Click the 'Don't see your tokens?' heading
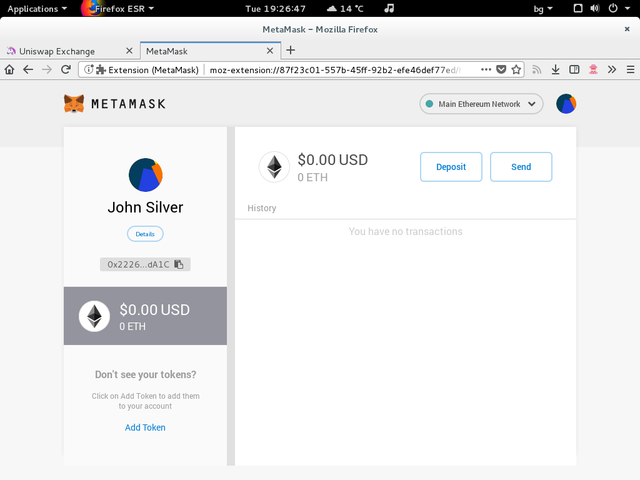The image size is (640, 480). [145, 375]
